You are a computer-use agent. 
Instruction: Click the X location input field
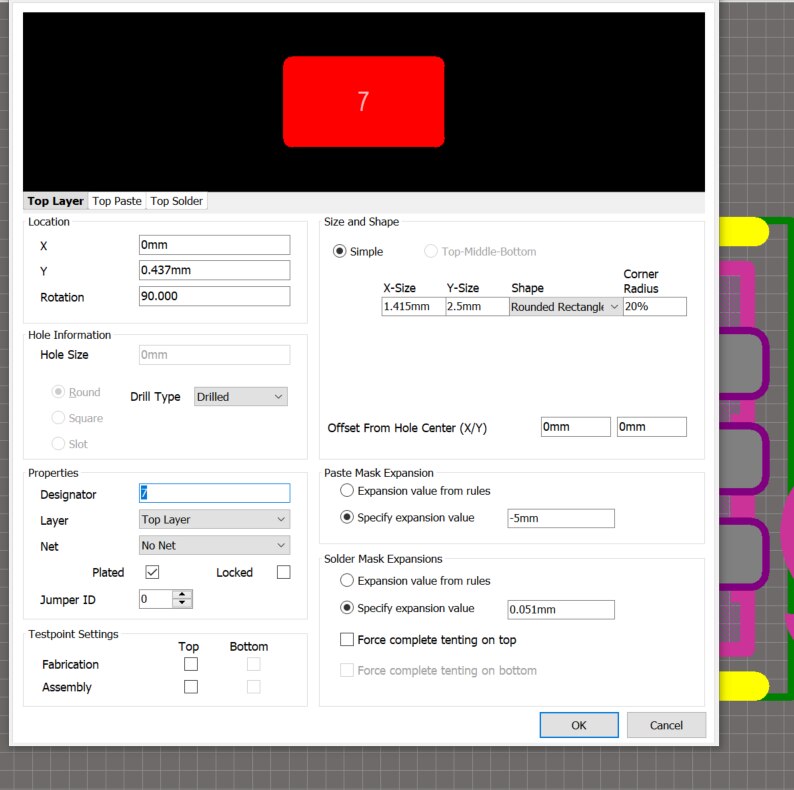pyautogui.click(x=214, y=245)
